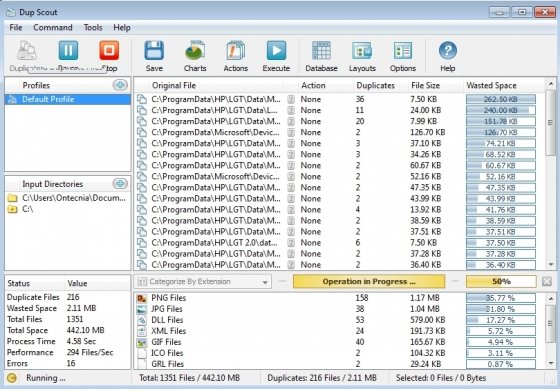
Task: Open the Tools menu
Action: [93, 28]
